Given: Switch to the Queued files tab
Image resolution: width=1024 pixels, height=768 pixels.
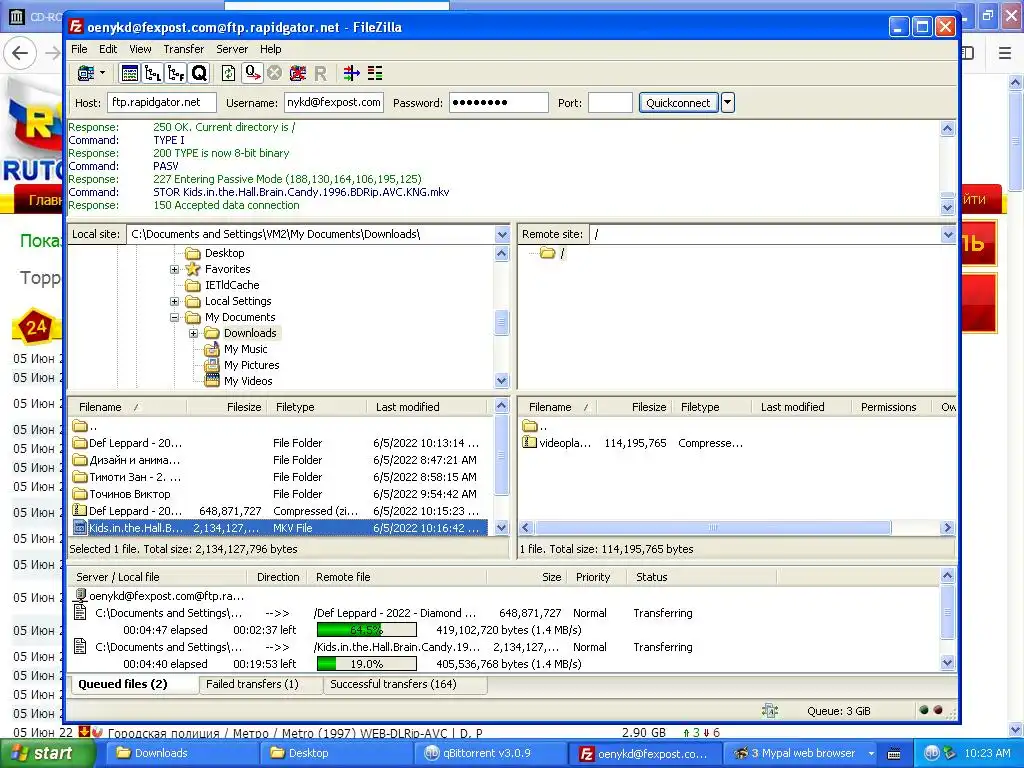Looking at the screenshot, I should (x=133, y=684).
